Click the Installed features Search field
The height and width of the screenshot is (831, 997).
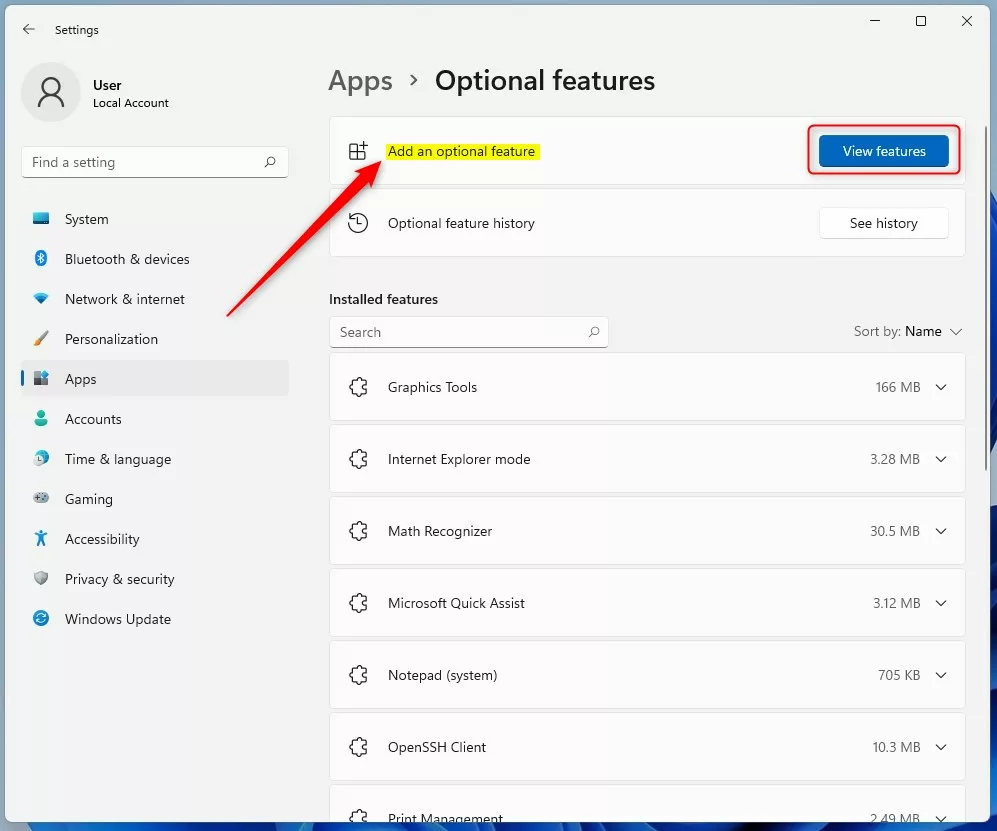click(x=469, y=332)
